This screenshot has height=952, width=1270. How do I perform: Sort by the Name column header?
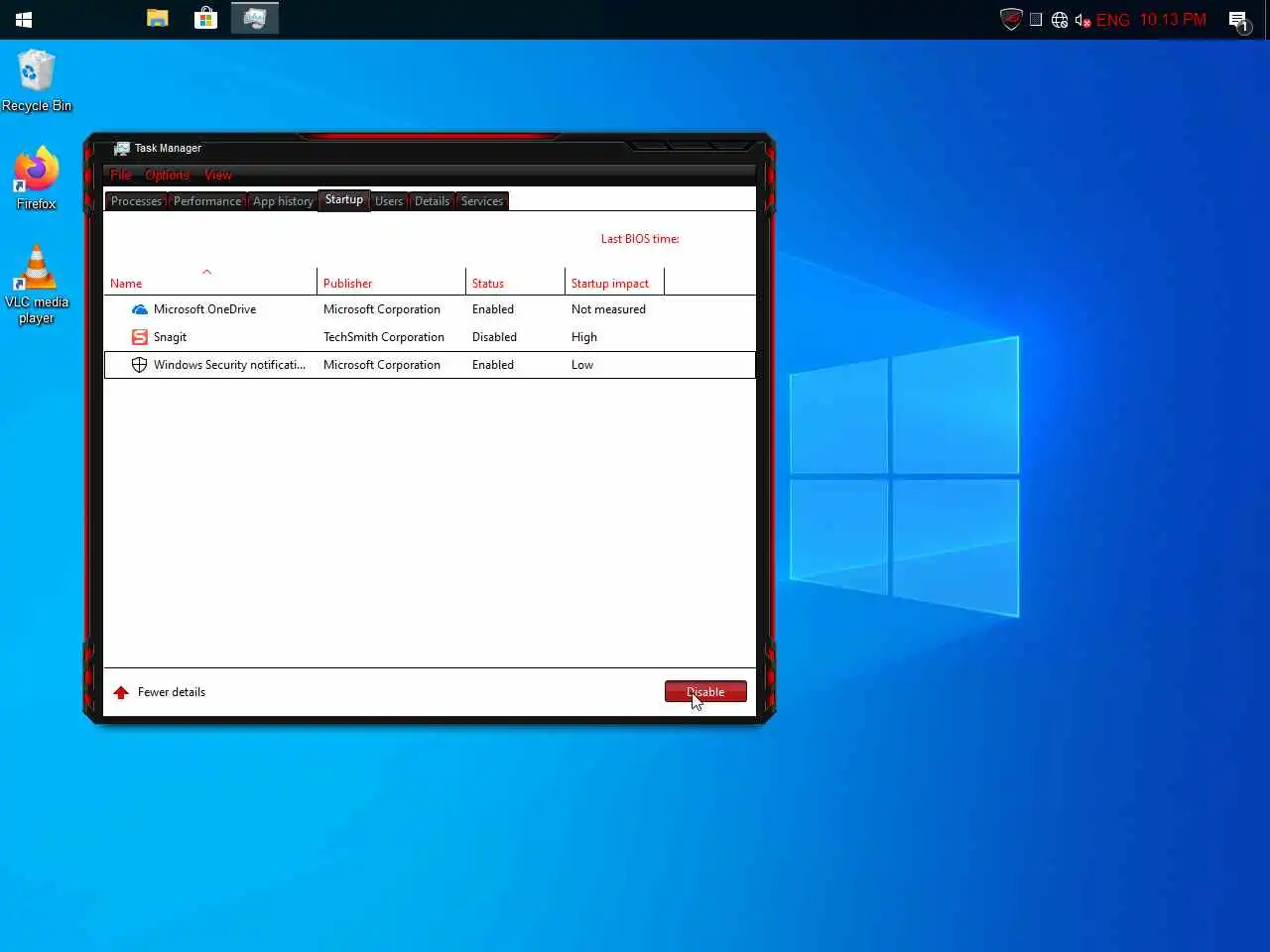click(210, 283)
